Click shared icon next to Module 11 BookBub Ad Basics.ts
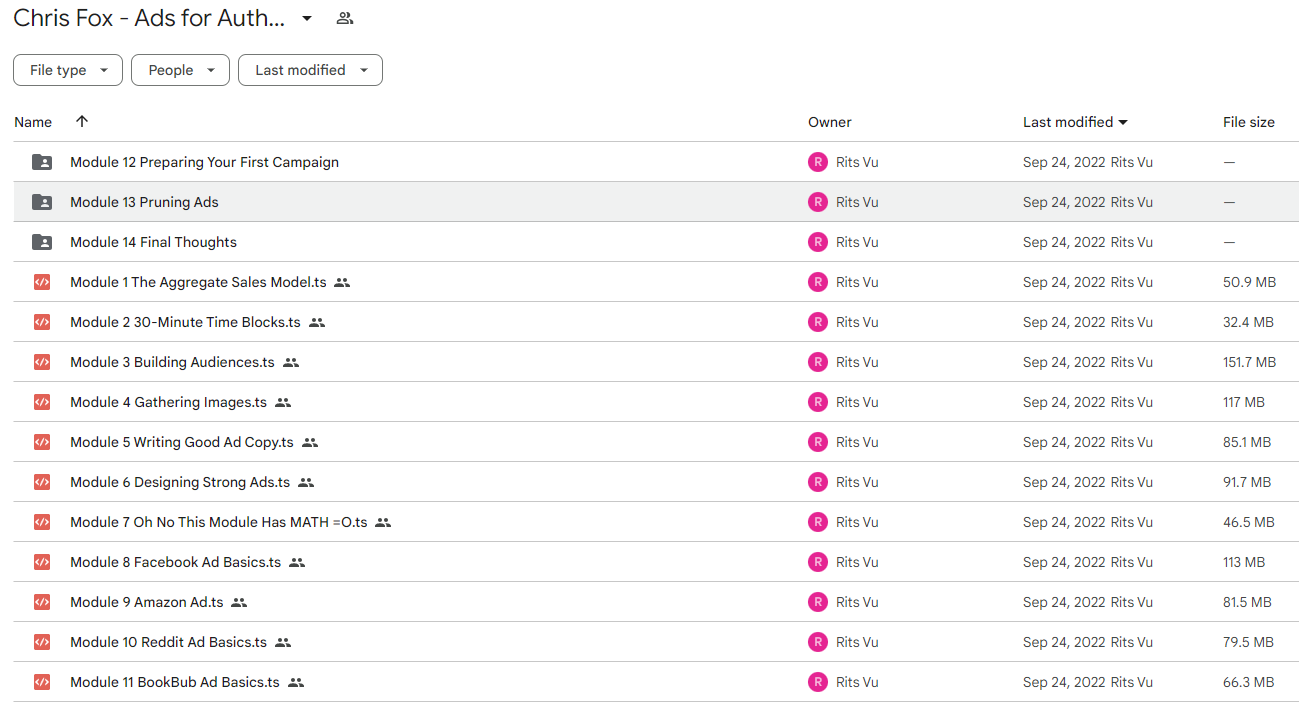The image size is (1299, 708). 296,682
